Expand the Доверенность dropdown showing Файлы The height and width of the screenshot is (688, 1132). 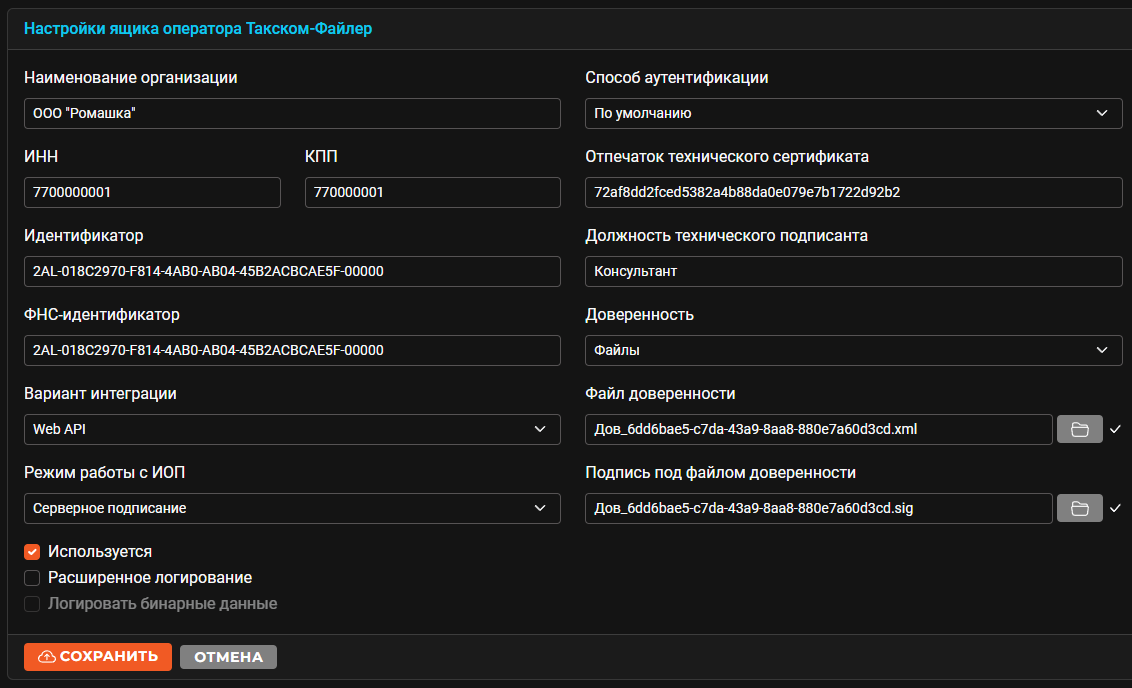(853, 350)
